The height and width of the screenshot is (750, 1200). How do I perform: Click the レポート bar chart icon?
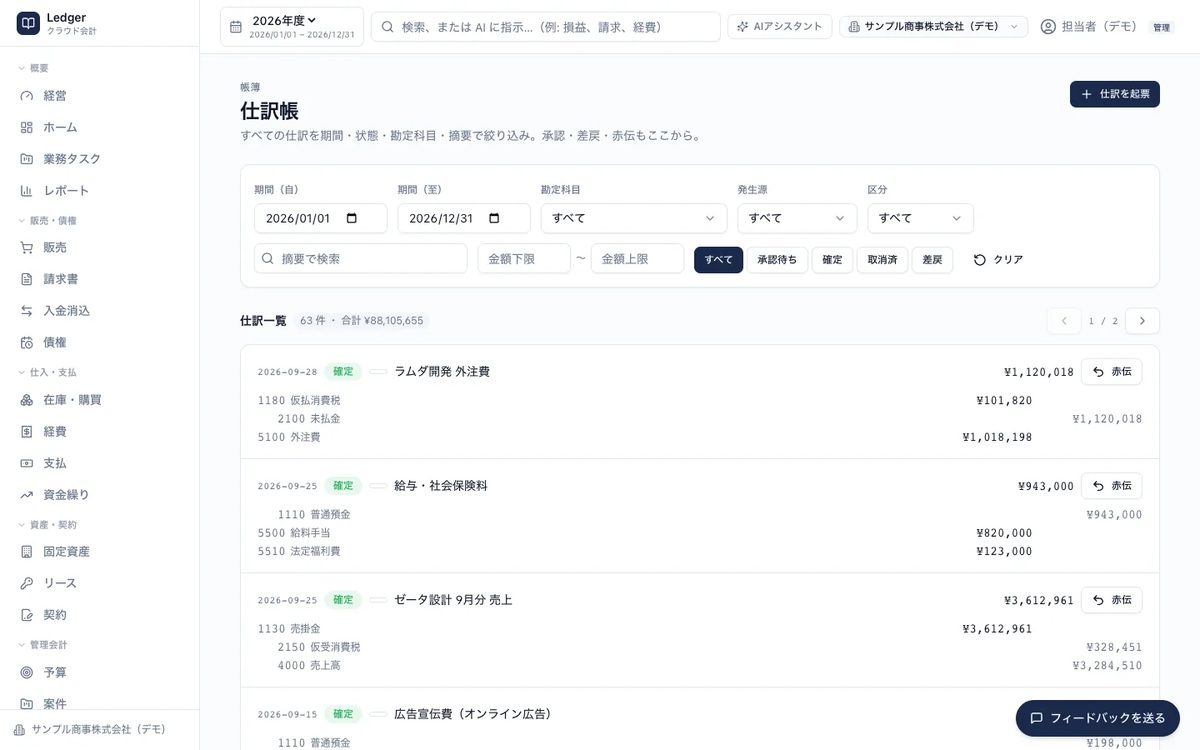coord(27,191)
